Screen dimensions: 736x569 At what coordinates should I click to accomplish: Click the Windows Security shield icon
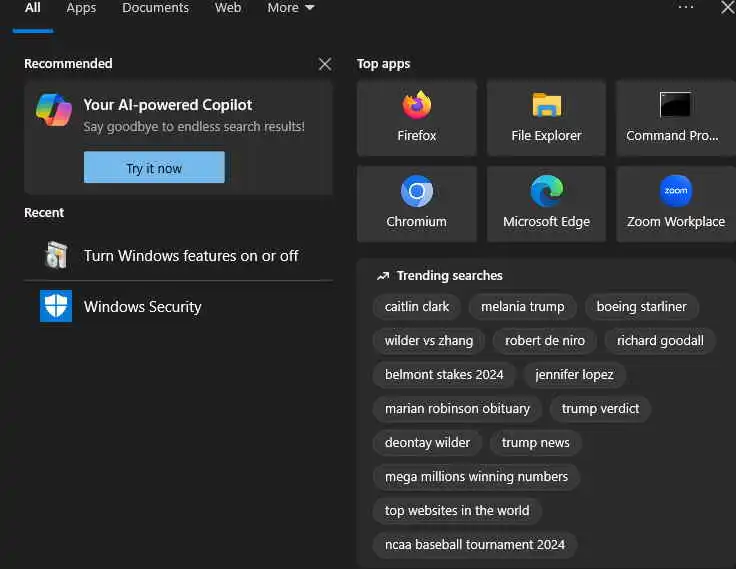tap(56, 306)
